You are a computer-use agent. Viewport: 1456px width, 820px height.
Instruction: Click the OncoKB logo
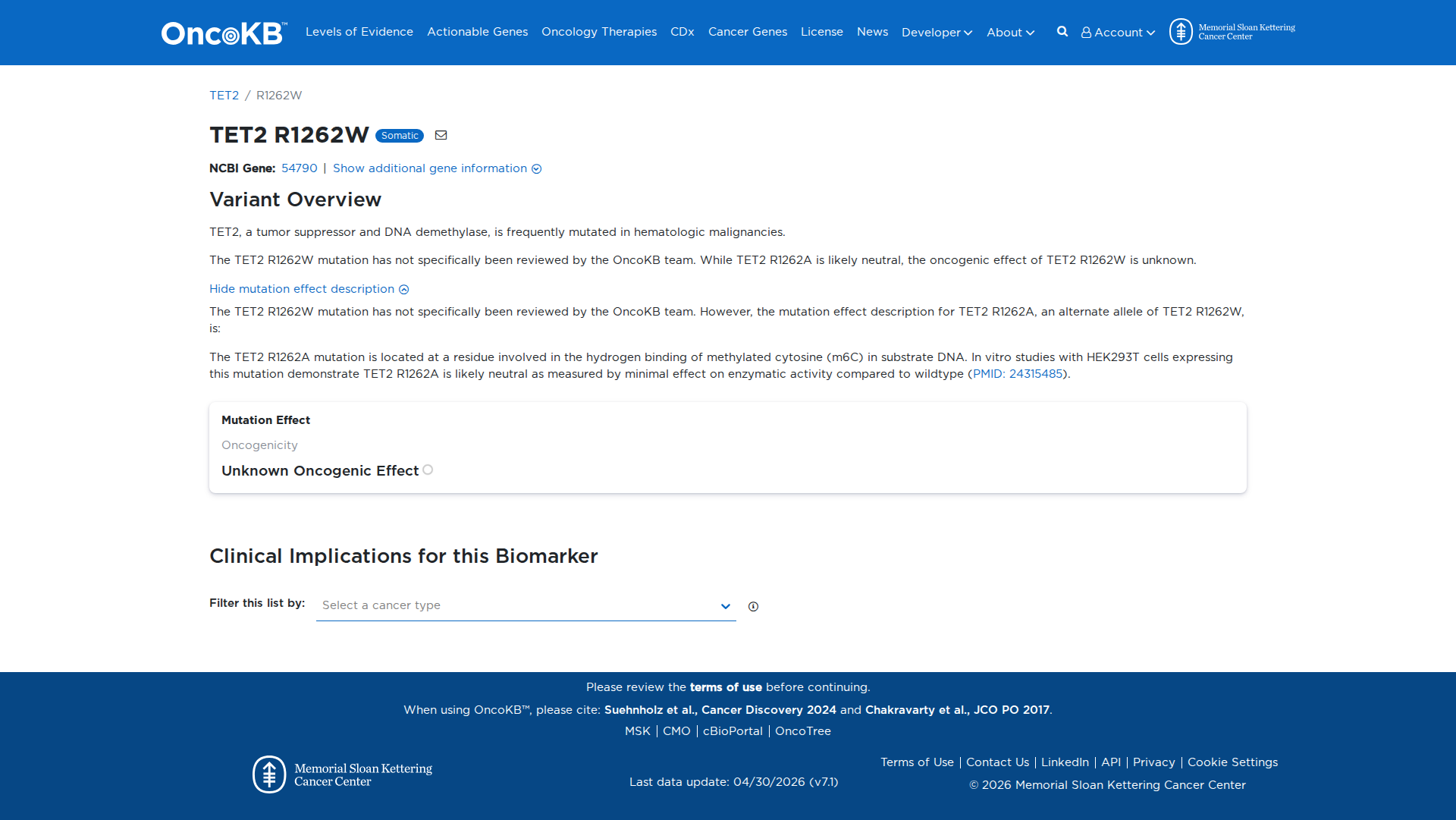224,33
